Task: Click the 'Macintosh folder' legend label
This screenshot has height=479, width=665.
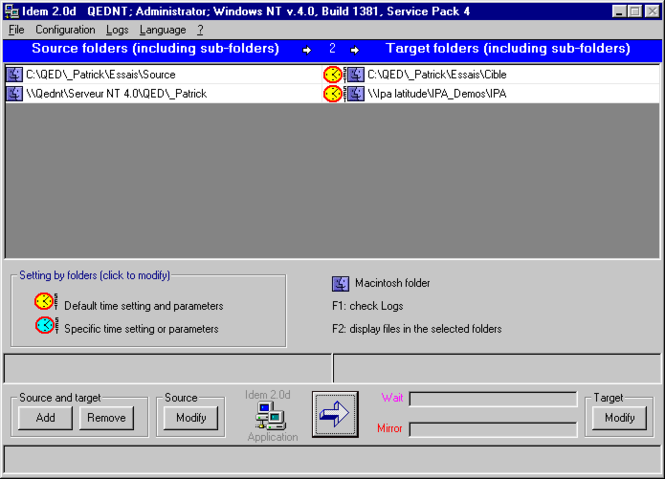Action: pos(393,283)
